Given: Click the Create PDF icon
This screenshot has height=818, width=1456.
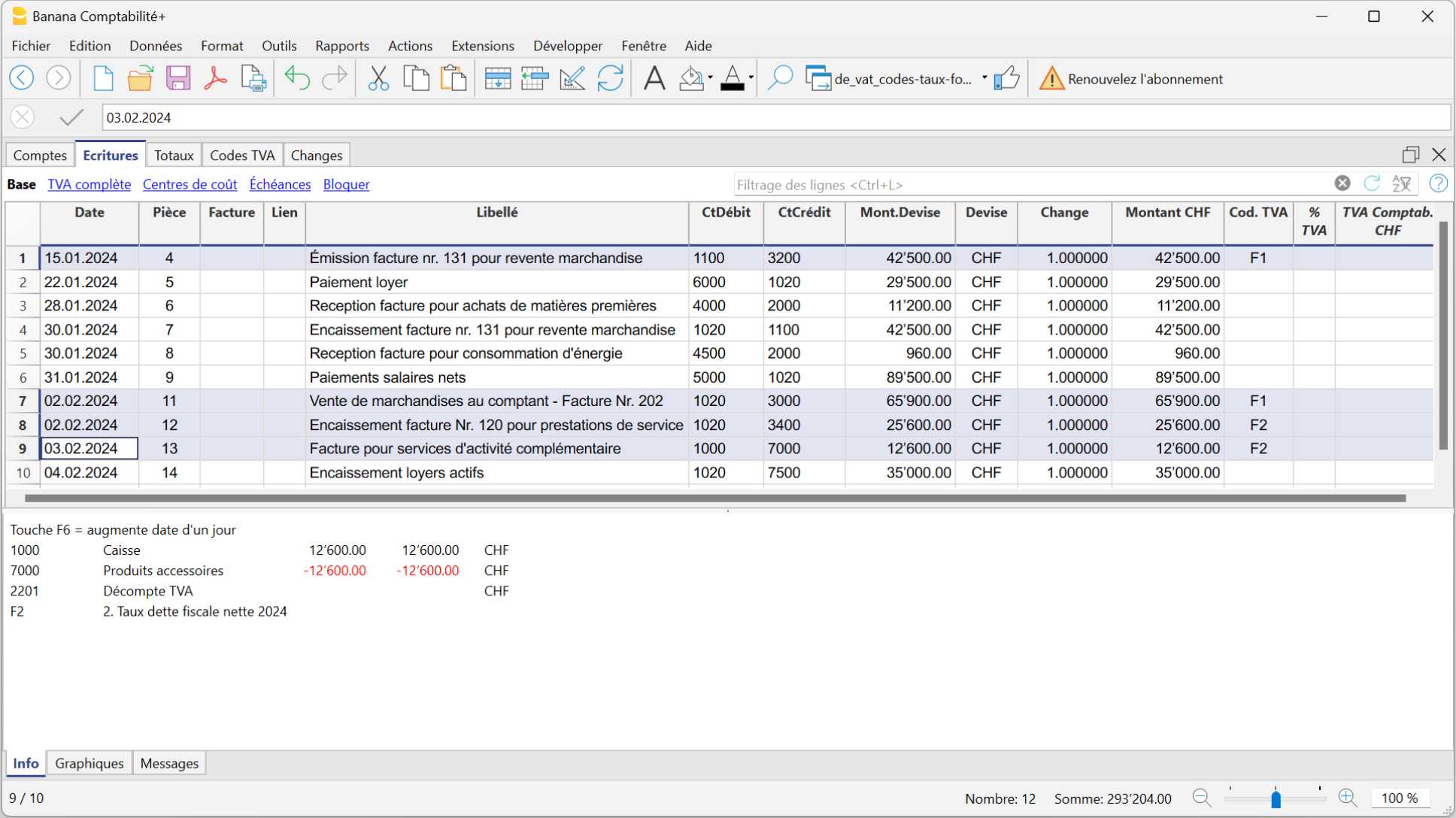Looking at the screenshot, I should pos(215,78).
